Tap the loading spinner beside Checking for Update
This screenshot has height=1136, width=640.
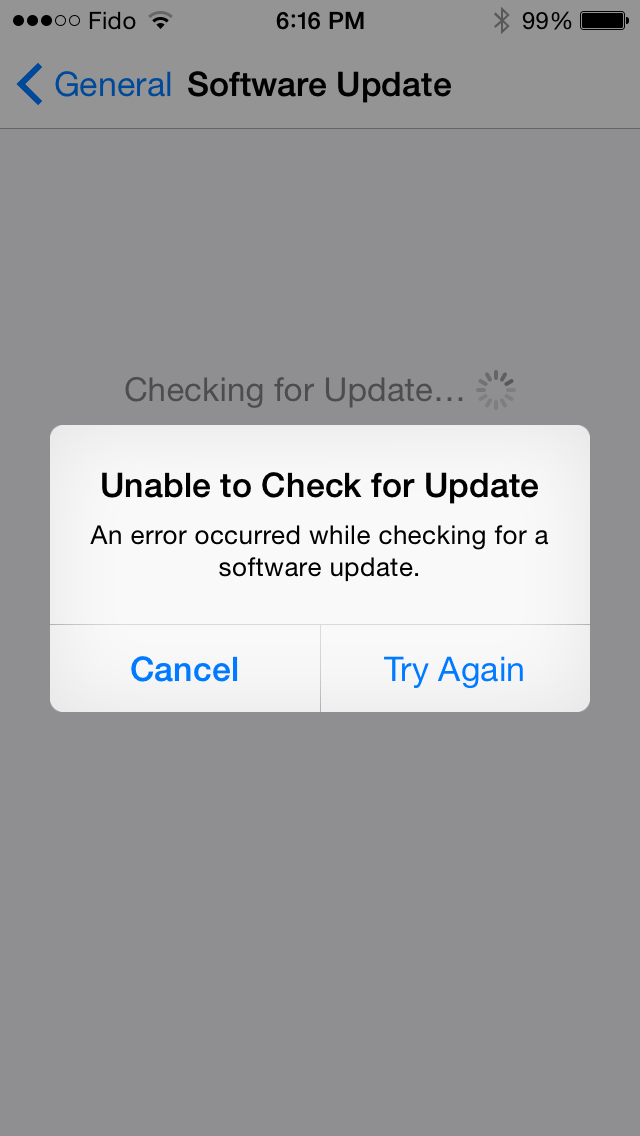tap(496, 390)
